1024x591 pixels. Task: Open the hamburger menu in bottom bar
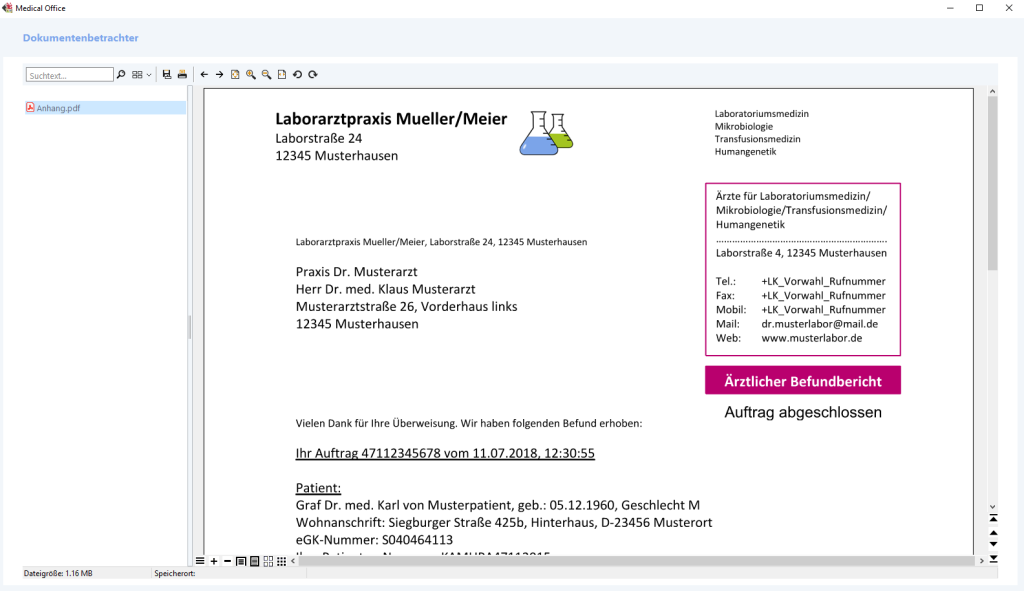(x=200, y=561)
